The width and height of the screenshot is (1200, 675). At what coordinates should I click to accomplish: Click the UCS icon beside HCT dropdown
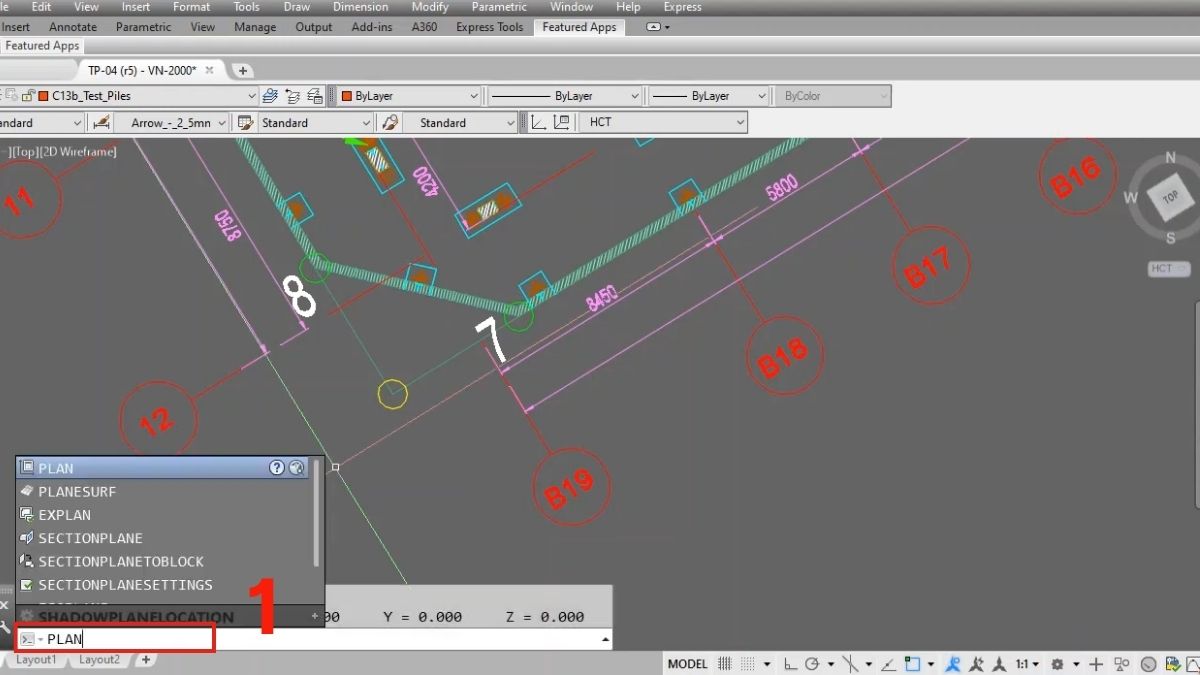click(537, 123)
